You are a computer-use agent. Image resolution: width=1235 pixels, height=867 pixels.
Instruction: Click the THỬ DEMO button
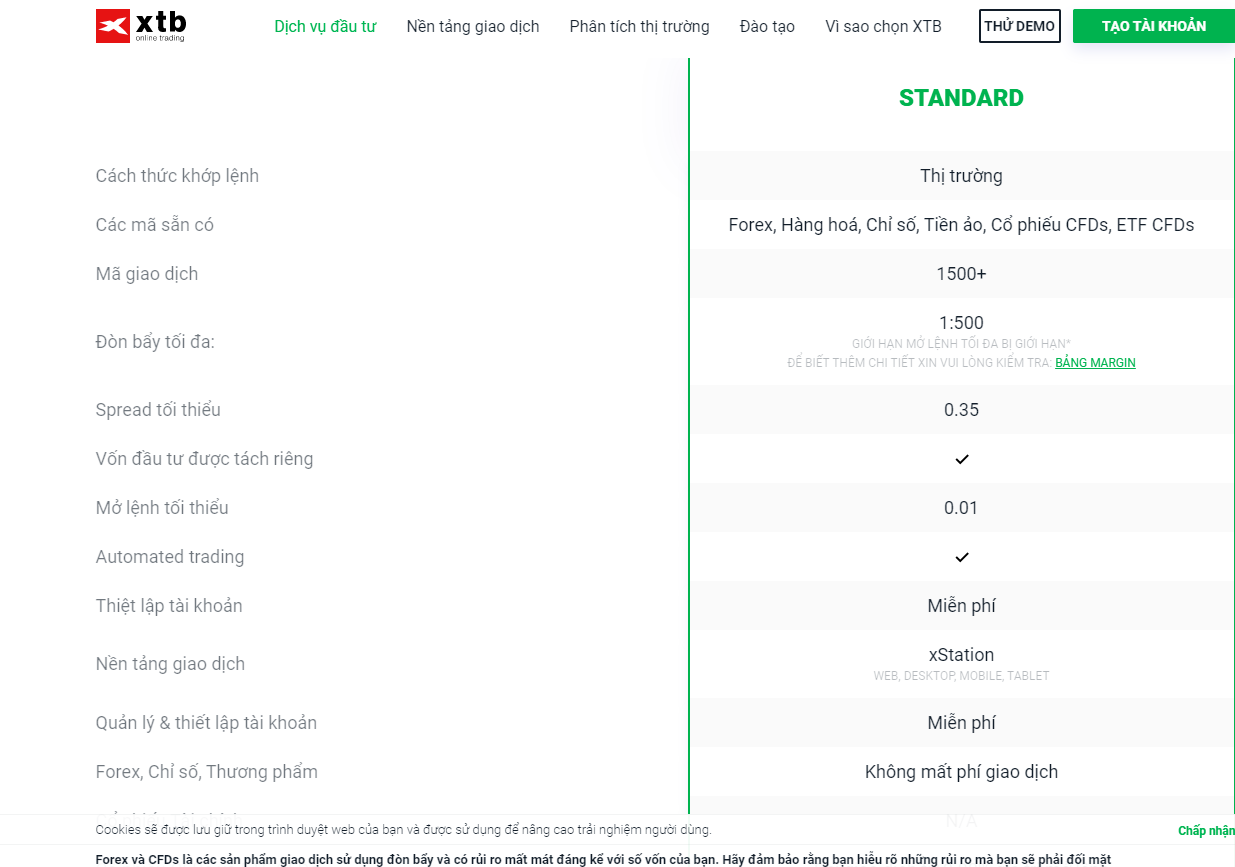1019,26
